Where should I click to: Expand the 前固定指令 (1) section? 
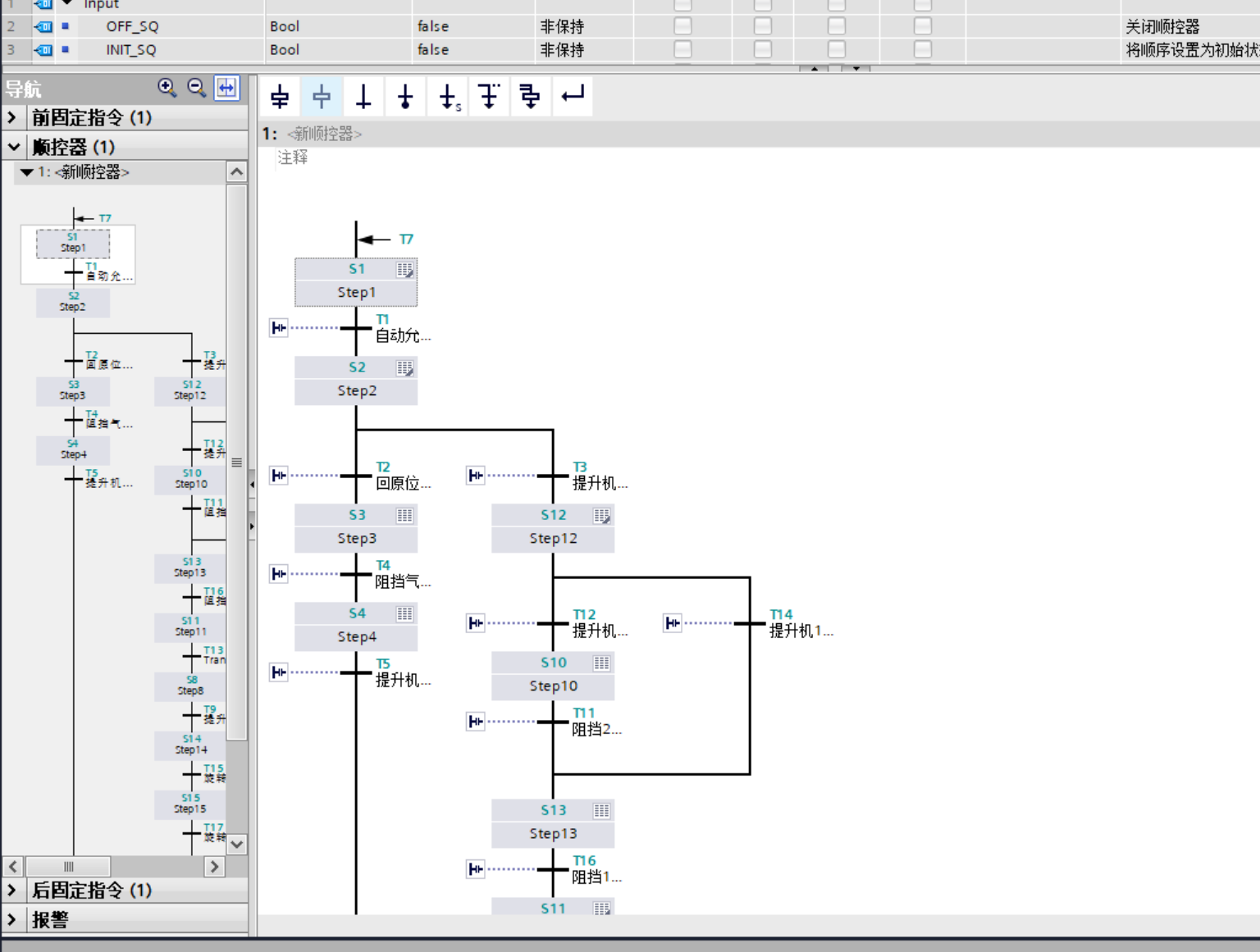(x=12, y=117)
